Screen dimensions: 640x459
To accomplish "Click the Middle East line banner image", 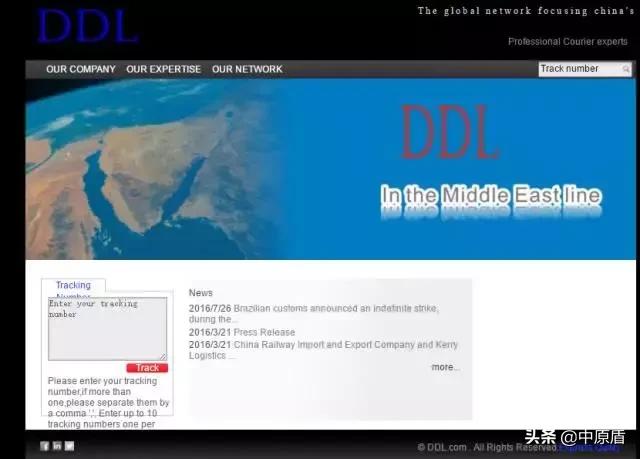I will click(330, 169).
